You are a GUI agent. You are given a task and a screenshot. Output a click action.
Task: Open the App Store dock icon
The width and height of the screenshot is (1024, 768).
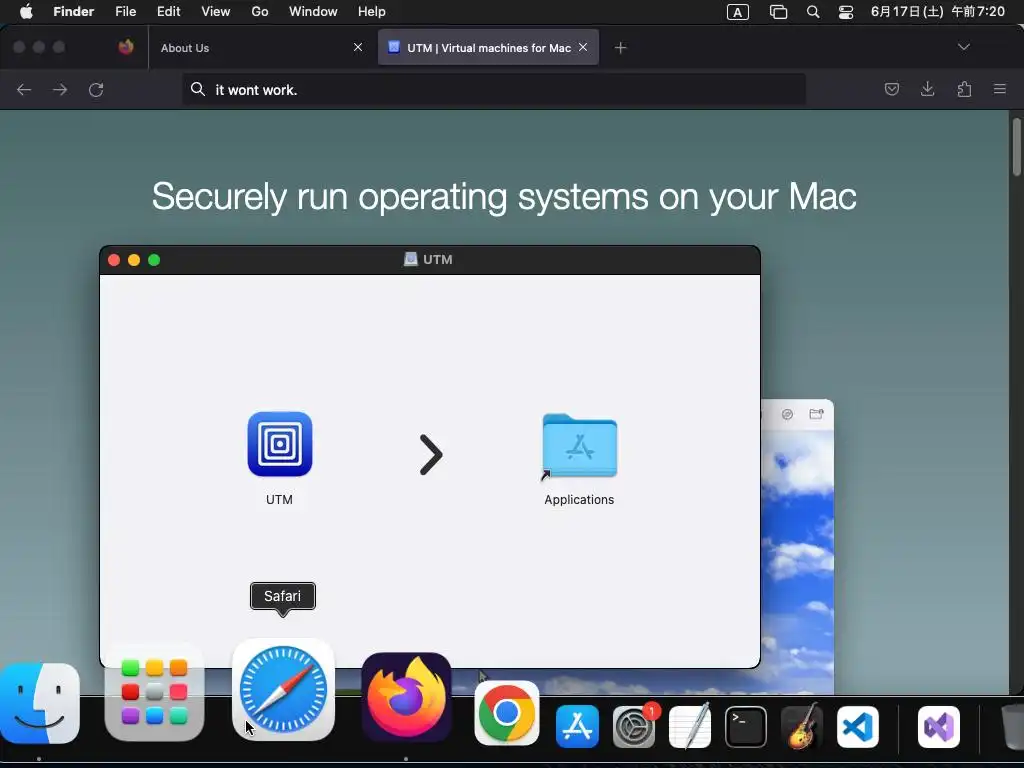(577, 726)
